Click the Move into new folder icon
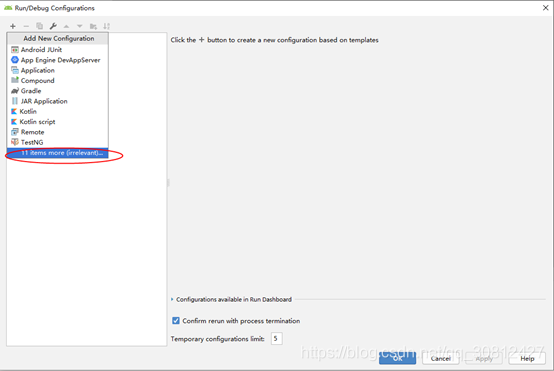 [93, 26]
